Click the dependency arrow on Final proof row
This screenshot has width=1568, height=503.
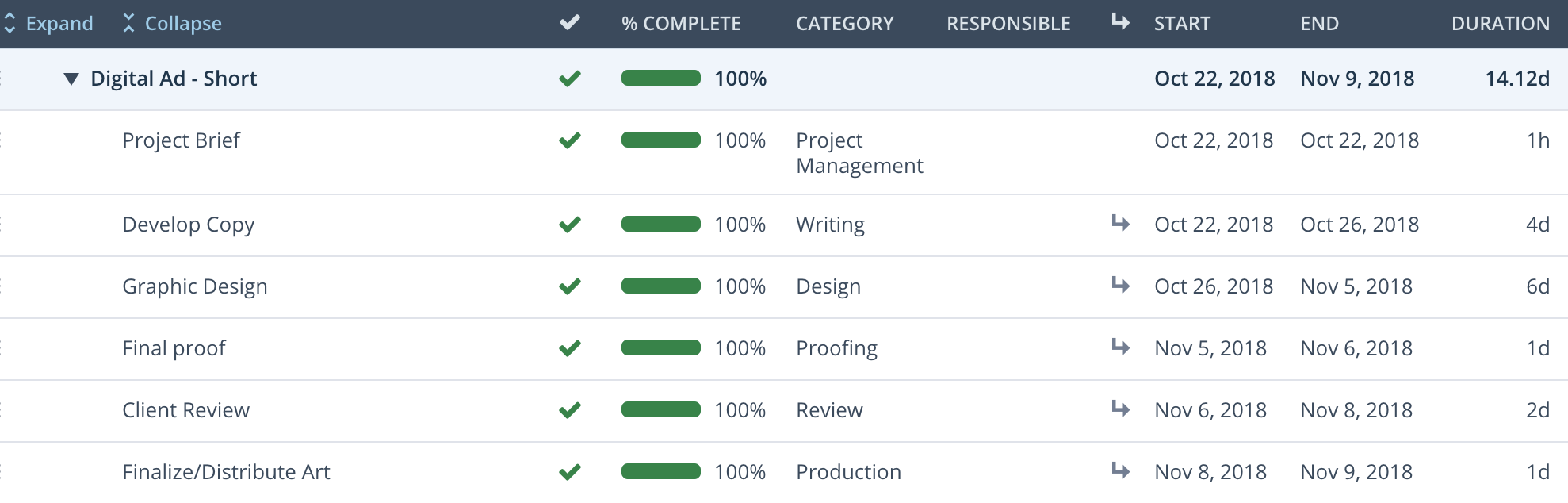(1120, 347)
